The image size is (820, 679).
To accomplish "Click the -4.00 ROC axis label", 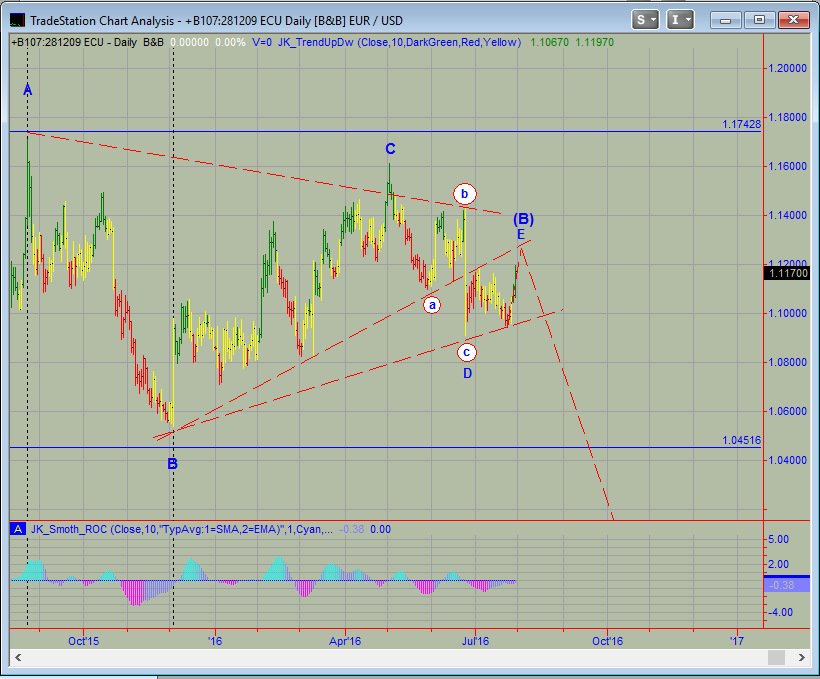I will [x=779, y=612].
